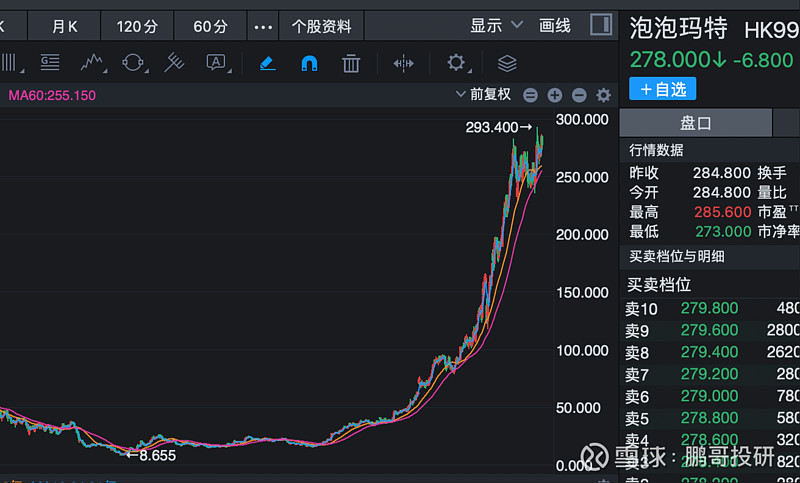Click the equals reset zoom icon
This screenshot has width=800, height=483.
click(531, 95)
